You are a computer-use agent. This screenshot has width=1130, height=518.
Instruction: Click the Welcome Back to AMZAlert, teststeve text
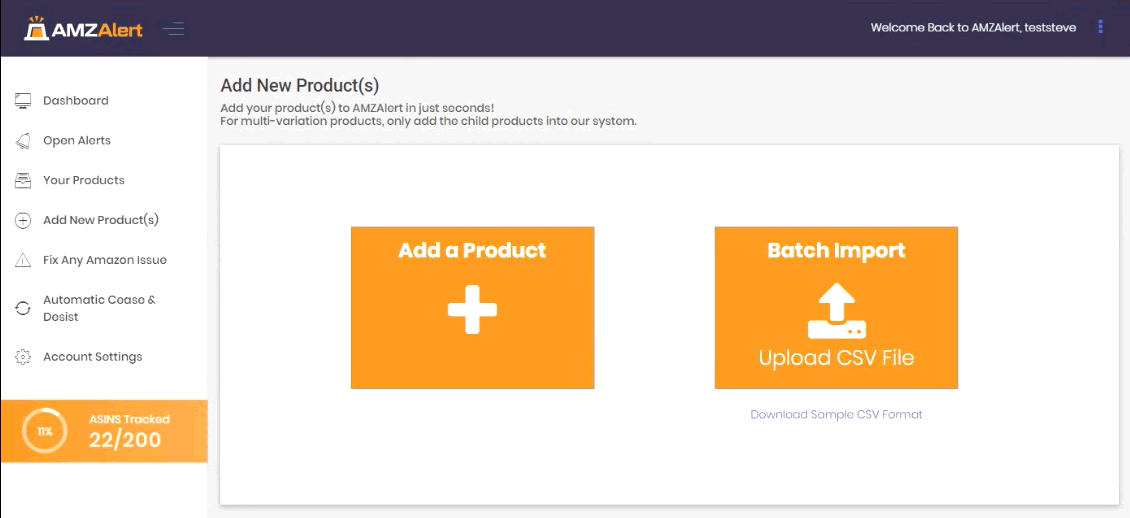973,28
